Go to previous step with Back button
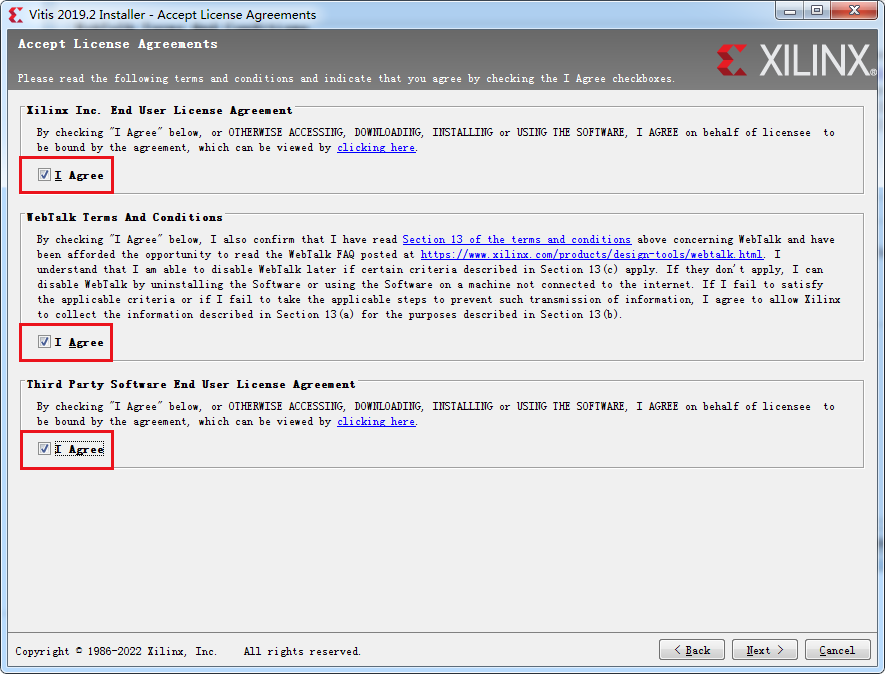The height and width of the screenshot is (674, 885). point(692,650)
